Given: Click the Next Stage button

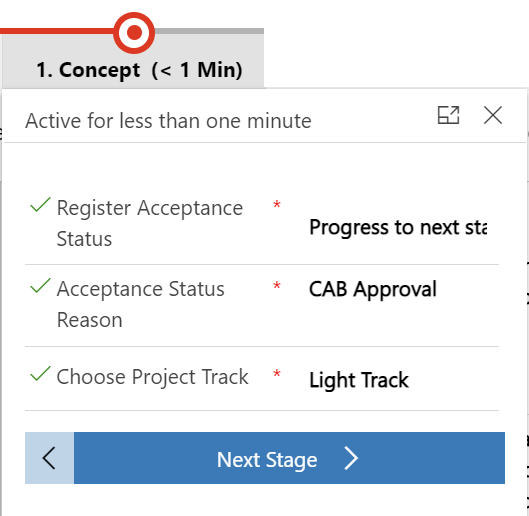Looking at the screenshot, I should (289, 458).
